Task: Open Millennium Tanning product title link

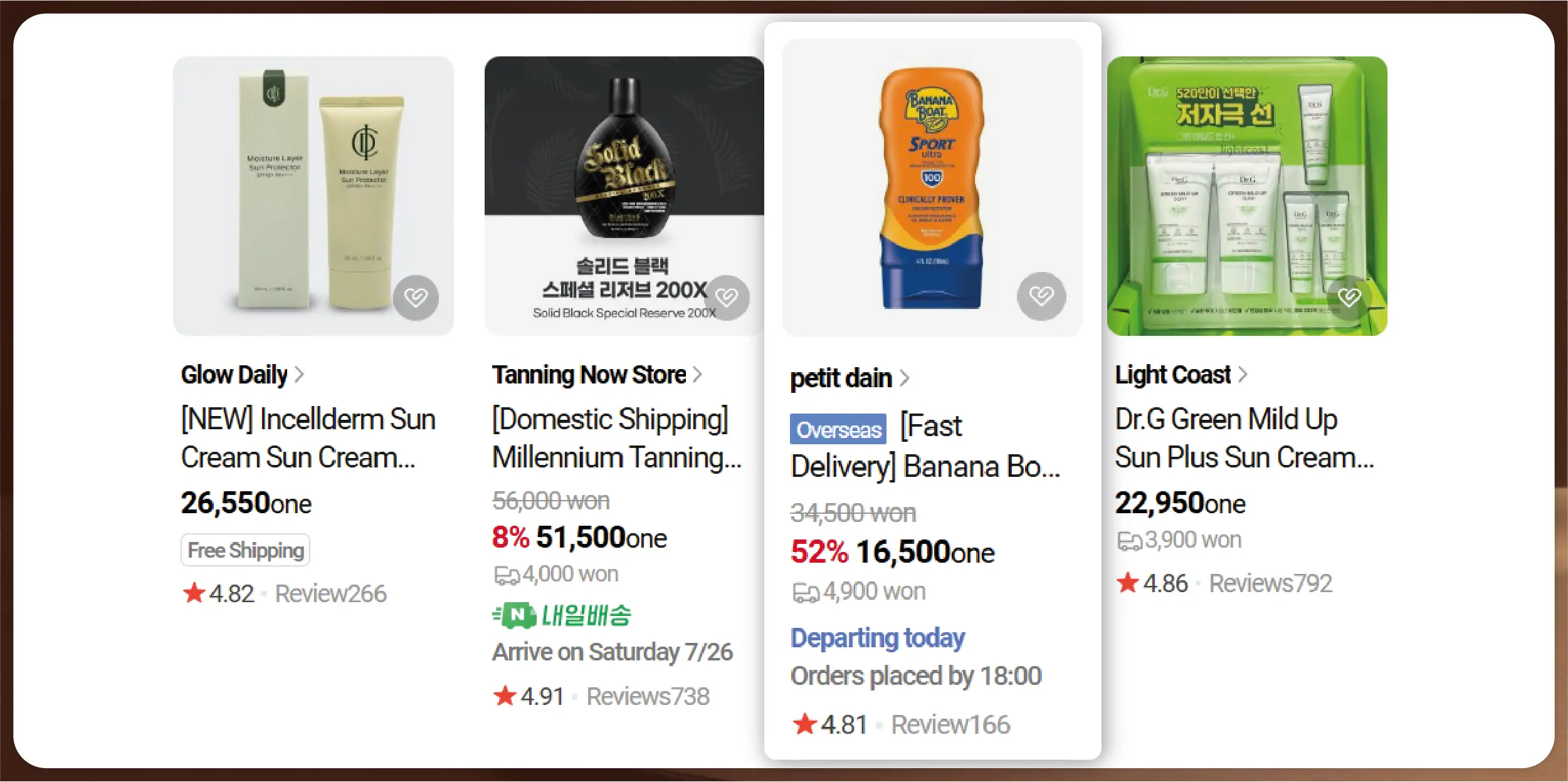Action: point(616,438)
